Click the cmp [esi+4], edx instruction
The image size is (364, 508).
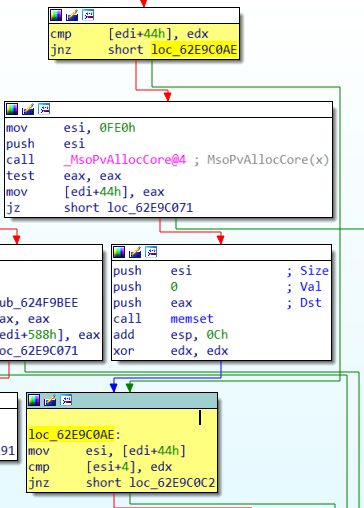[x=100, y=467]
